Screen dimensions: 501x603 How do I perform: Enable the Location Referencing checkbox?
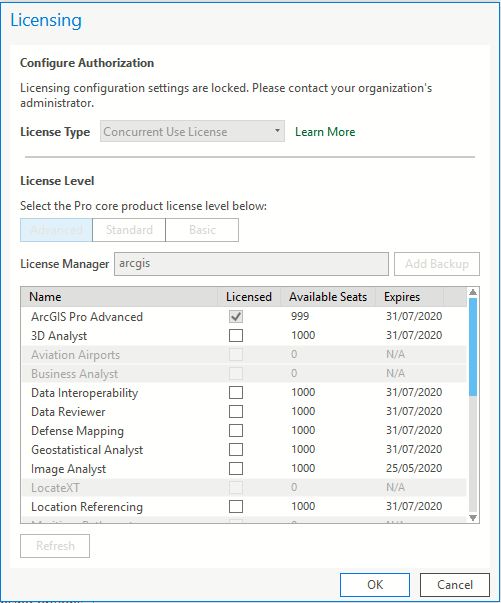[x=236, y=506]
